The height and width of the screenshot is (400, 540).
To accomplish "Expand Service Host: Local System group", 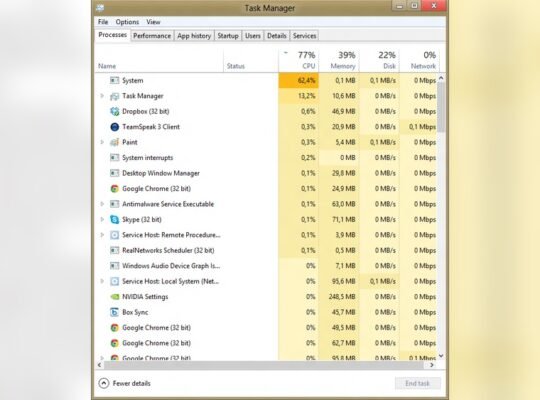I will (x=102, y=281).
